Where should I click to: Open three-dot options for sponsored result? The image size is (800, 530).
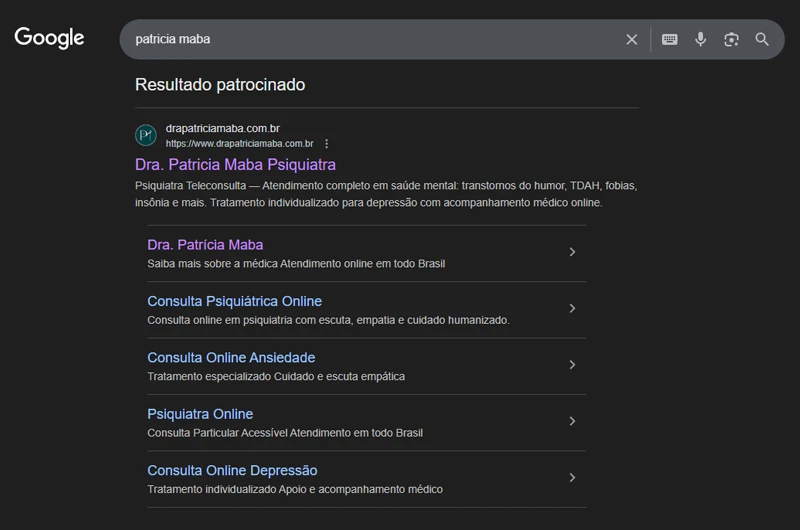point(326,144)
